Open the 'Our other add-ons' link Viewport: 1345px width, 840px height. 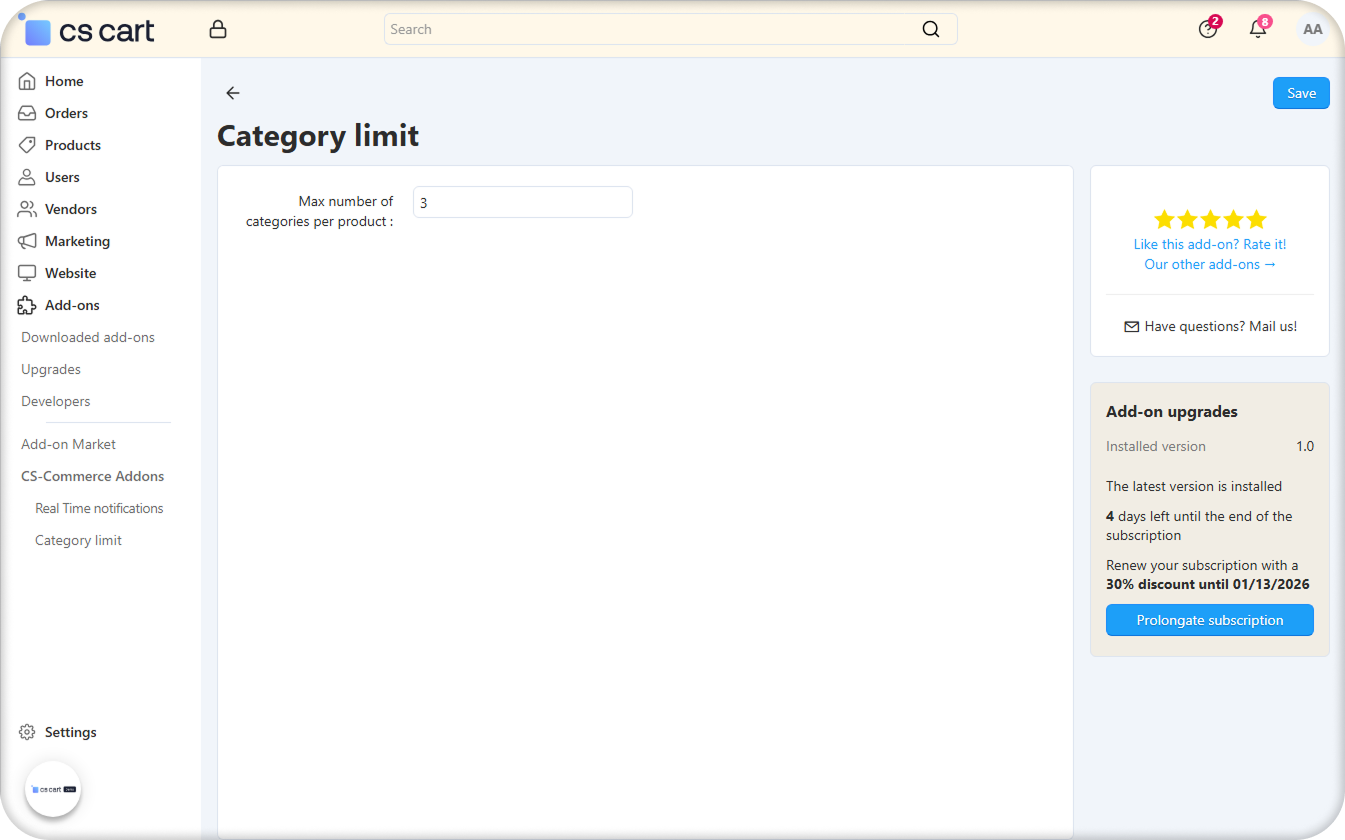[x=1209, y=264]
